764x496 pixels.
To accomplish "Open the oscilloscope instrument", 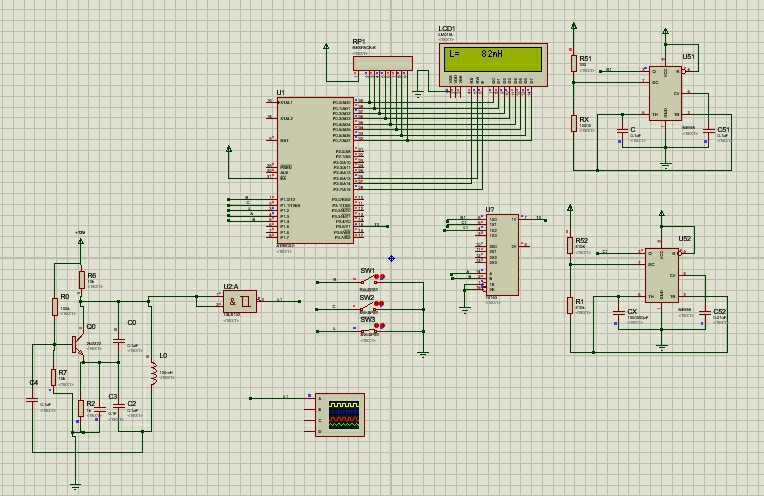I will coord(340,415).
